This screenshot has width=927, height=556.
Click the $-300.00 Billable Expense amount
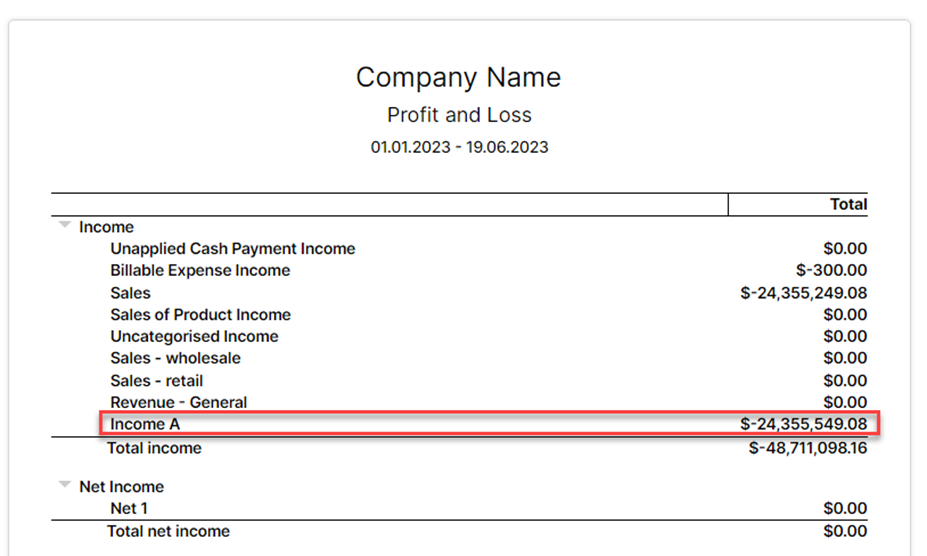pos(831,271)
